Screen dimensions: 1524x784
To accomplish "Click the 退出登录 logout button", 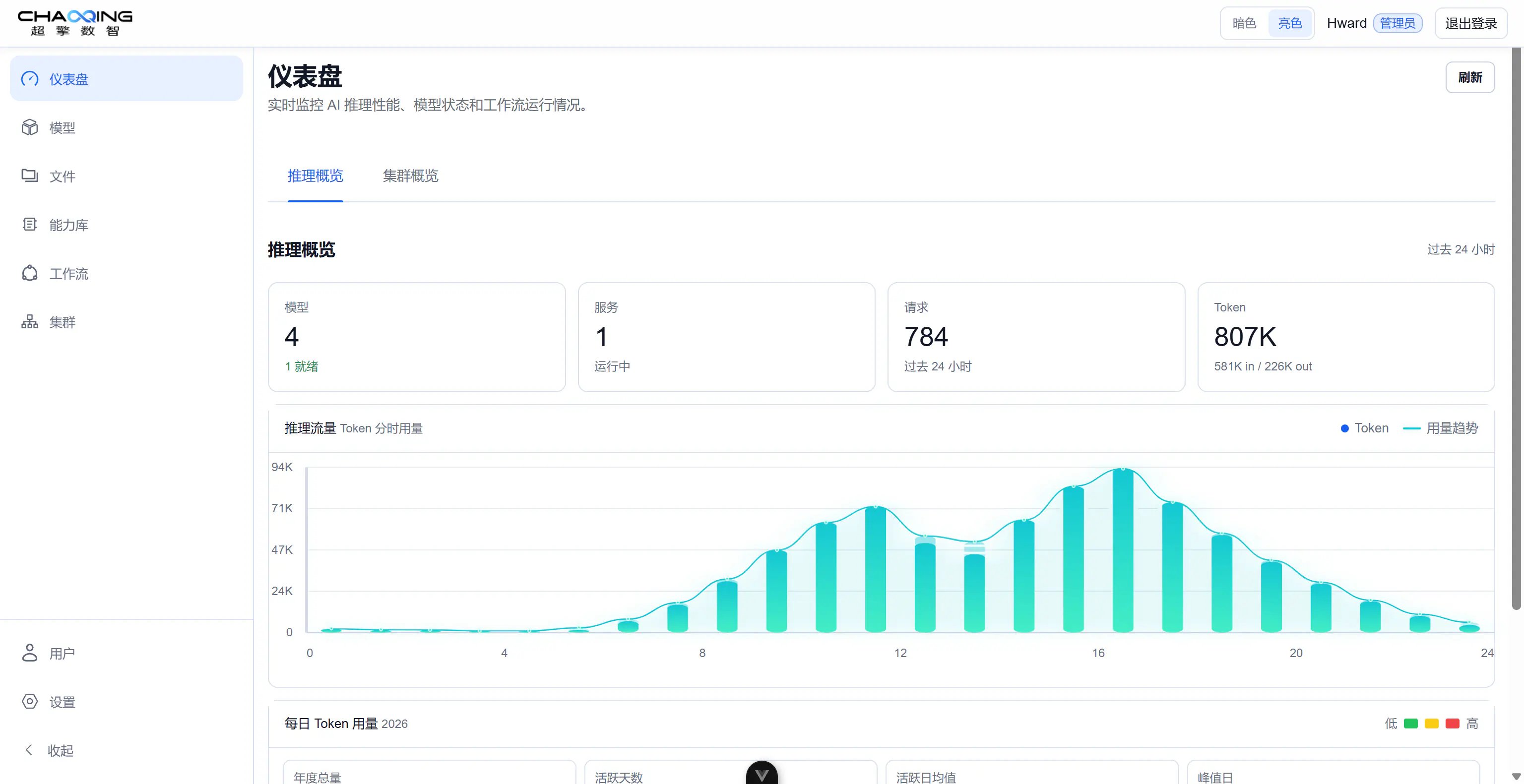I will coord(1471,23).
